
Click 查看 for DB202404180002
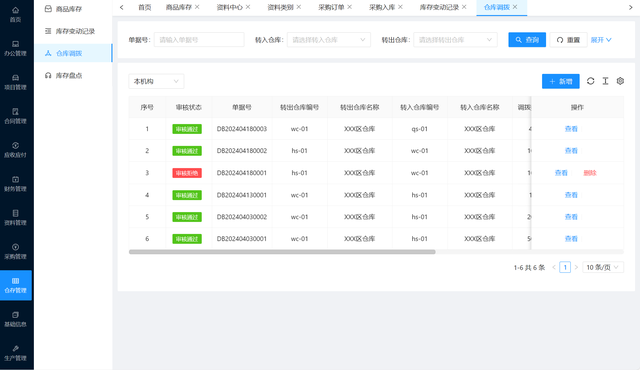(x=571, y=151)
